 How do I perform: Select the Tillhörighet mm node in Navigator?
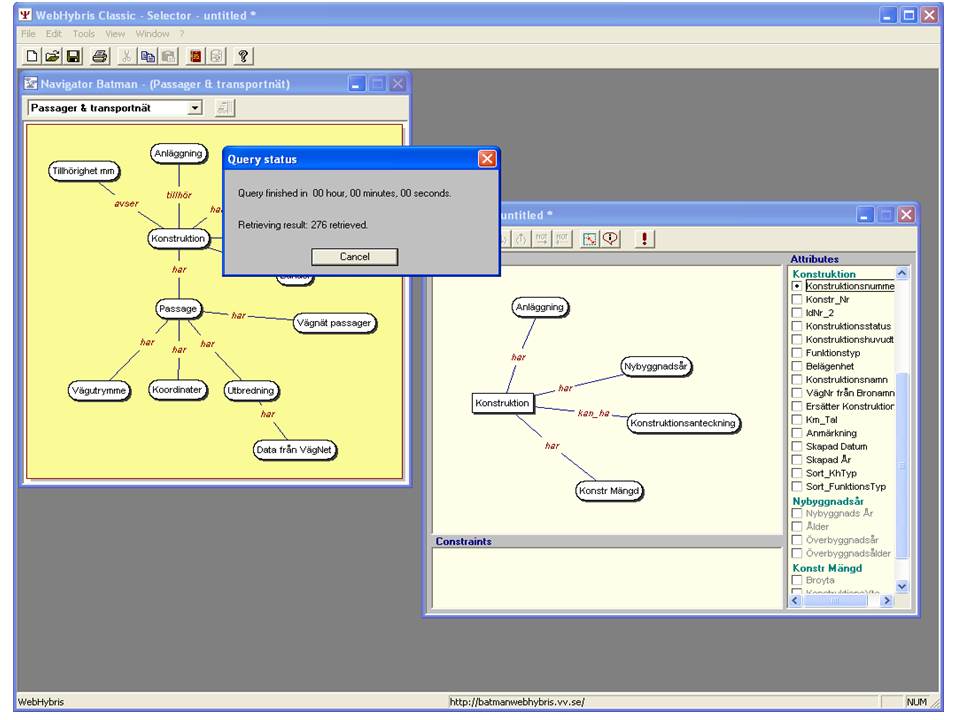[x=83, y=171]
